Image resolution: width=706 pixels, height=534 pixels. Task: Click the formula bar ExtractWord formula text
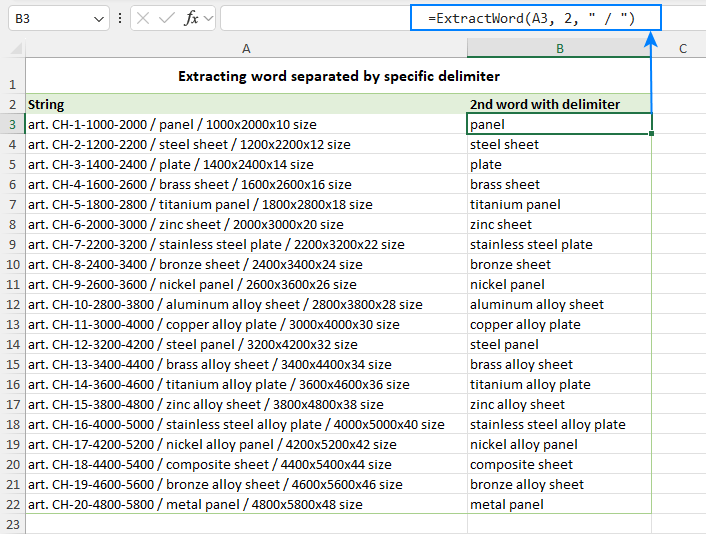pos(531,18)
